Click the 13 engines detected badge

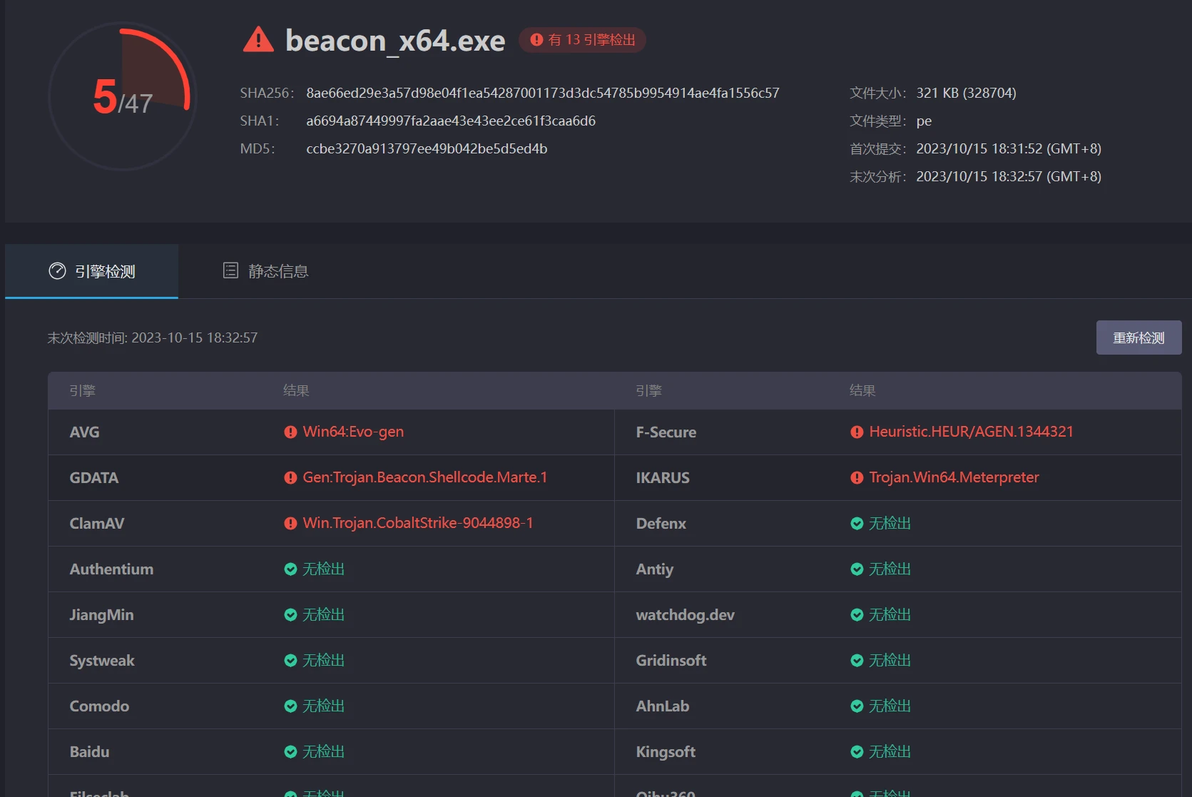click(582, 40)
